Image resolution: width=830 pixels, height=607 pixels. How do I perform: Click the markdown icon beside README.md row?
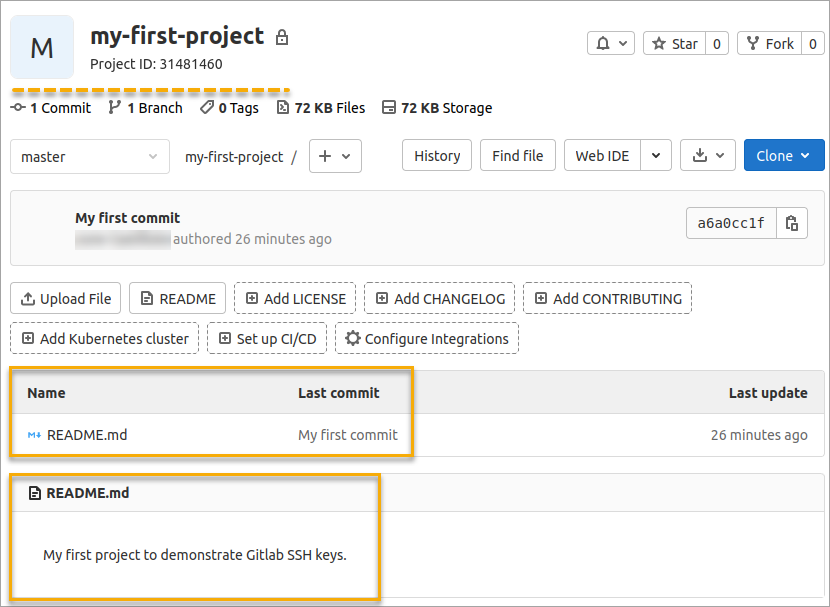[34, 435]
